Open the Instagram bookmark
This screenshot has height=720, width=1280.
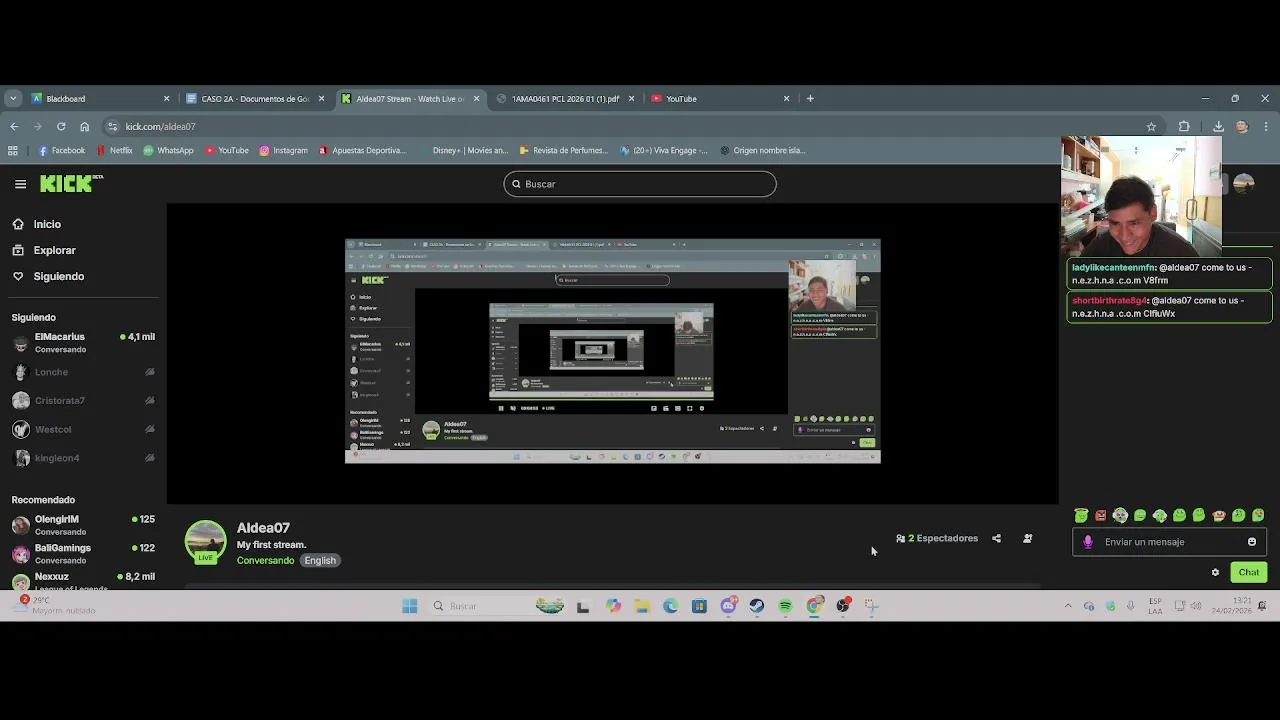point(283,150)
